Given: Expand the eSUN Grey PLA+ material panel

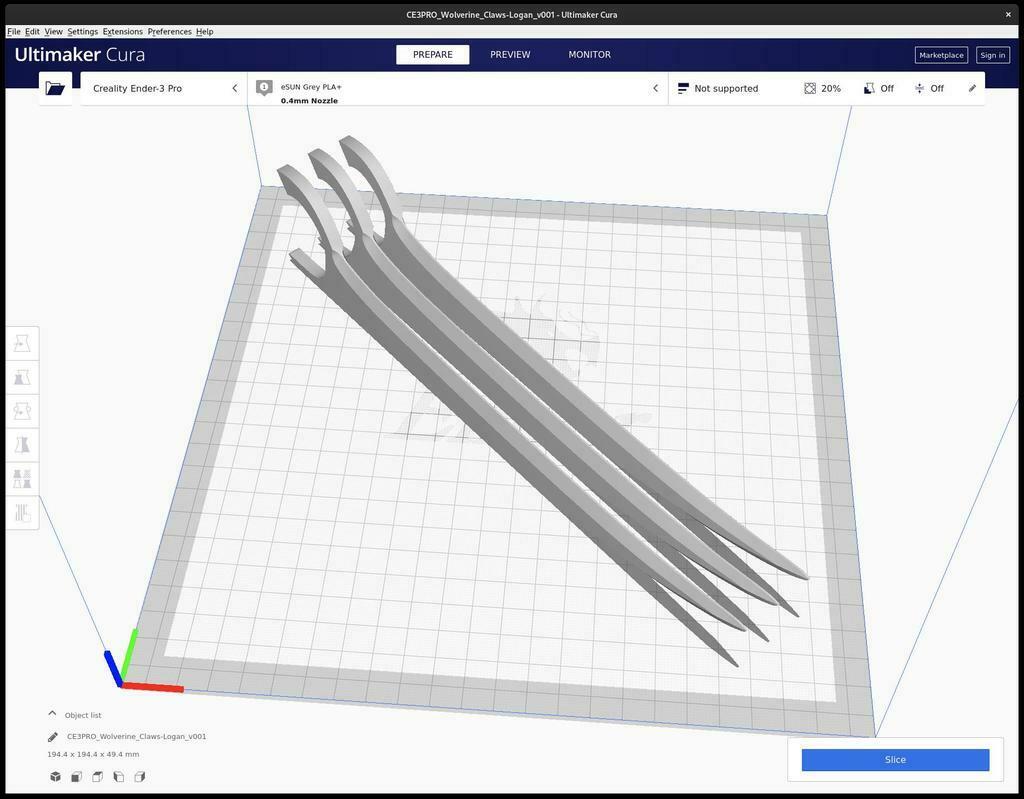Looking at the screenshot, I should 655,88.
